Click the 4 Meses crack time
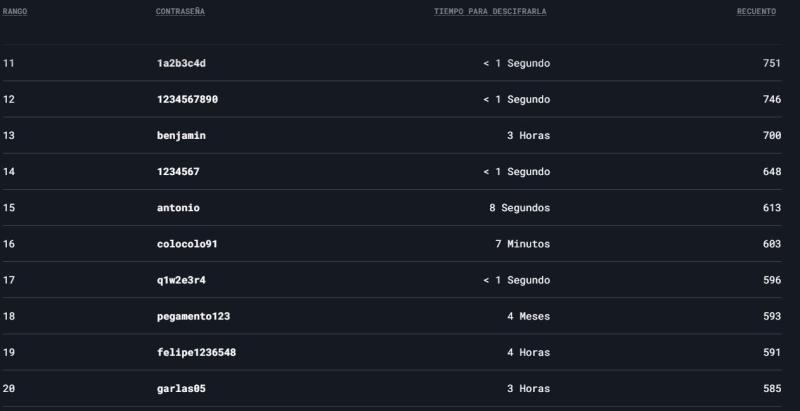This screenshot has height=411, width=800. point(528,316)
